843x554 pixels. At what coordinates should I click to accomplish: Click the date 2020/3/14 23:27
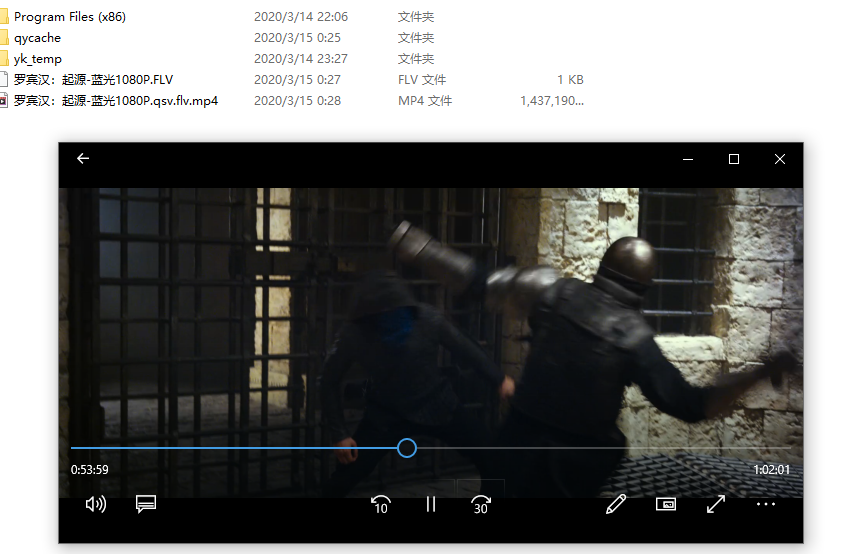pyautogui.click(x=301, y=59)
